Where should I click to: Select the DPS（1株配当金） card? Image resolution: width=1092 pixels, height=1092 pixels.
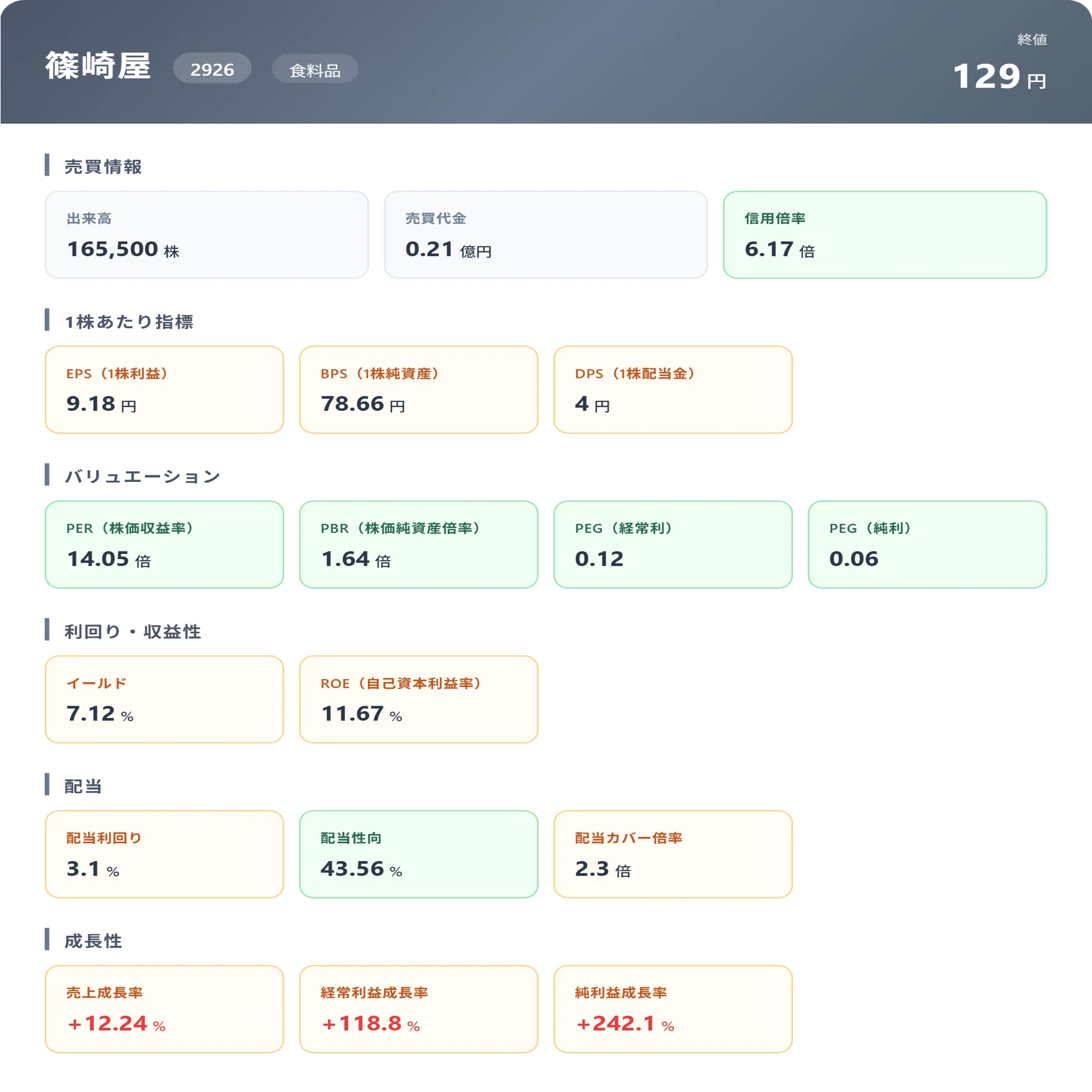click(673, 390)
